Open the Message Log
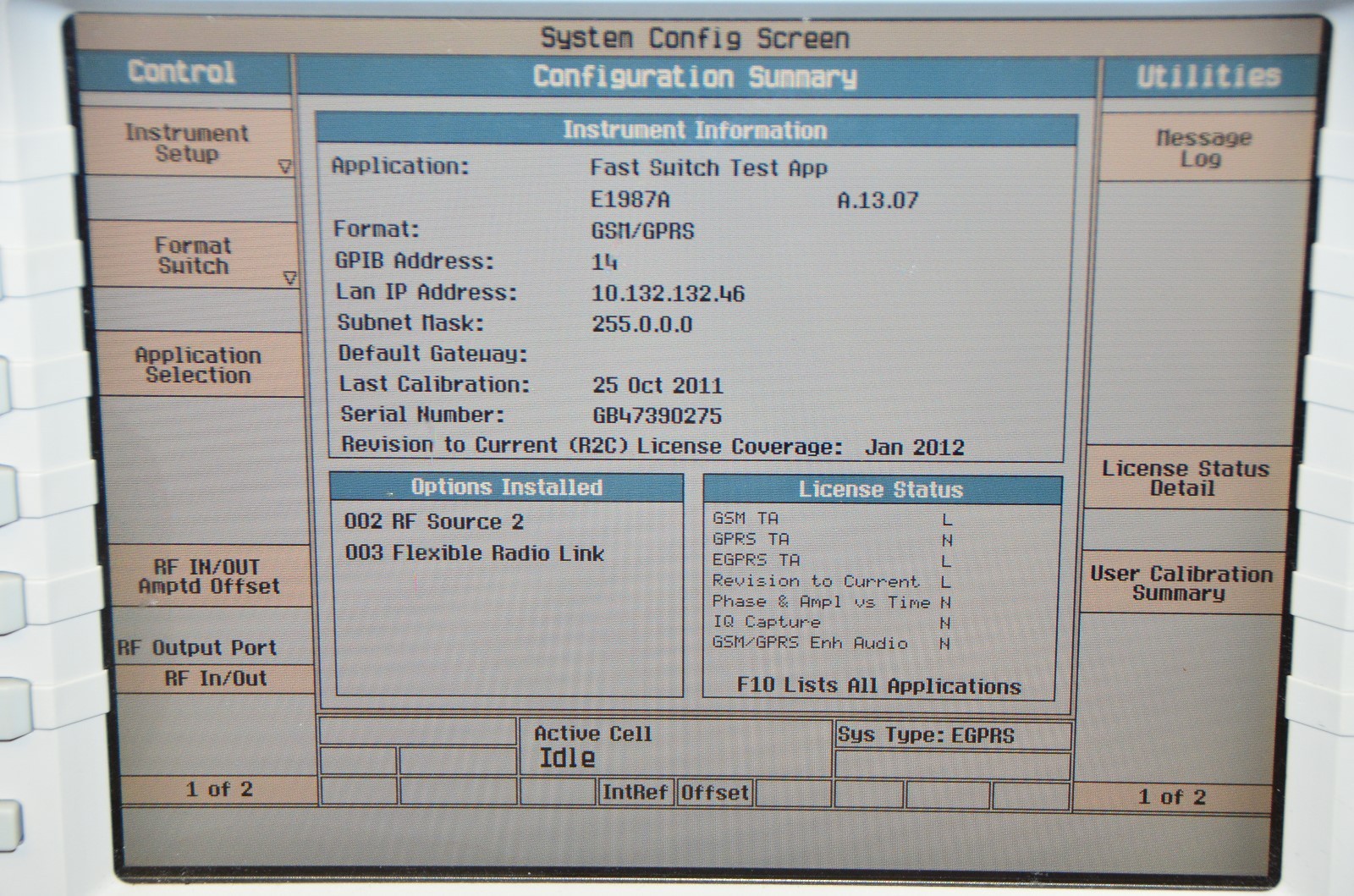The image size is (1354, 896). (1203, 149)
